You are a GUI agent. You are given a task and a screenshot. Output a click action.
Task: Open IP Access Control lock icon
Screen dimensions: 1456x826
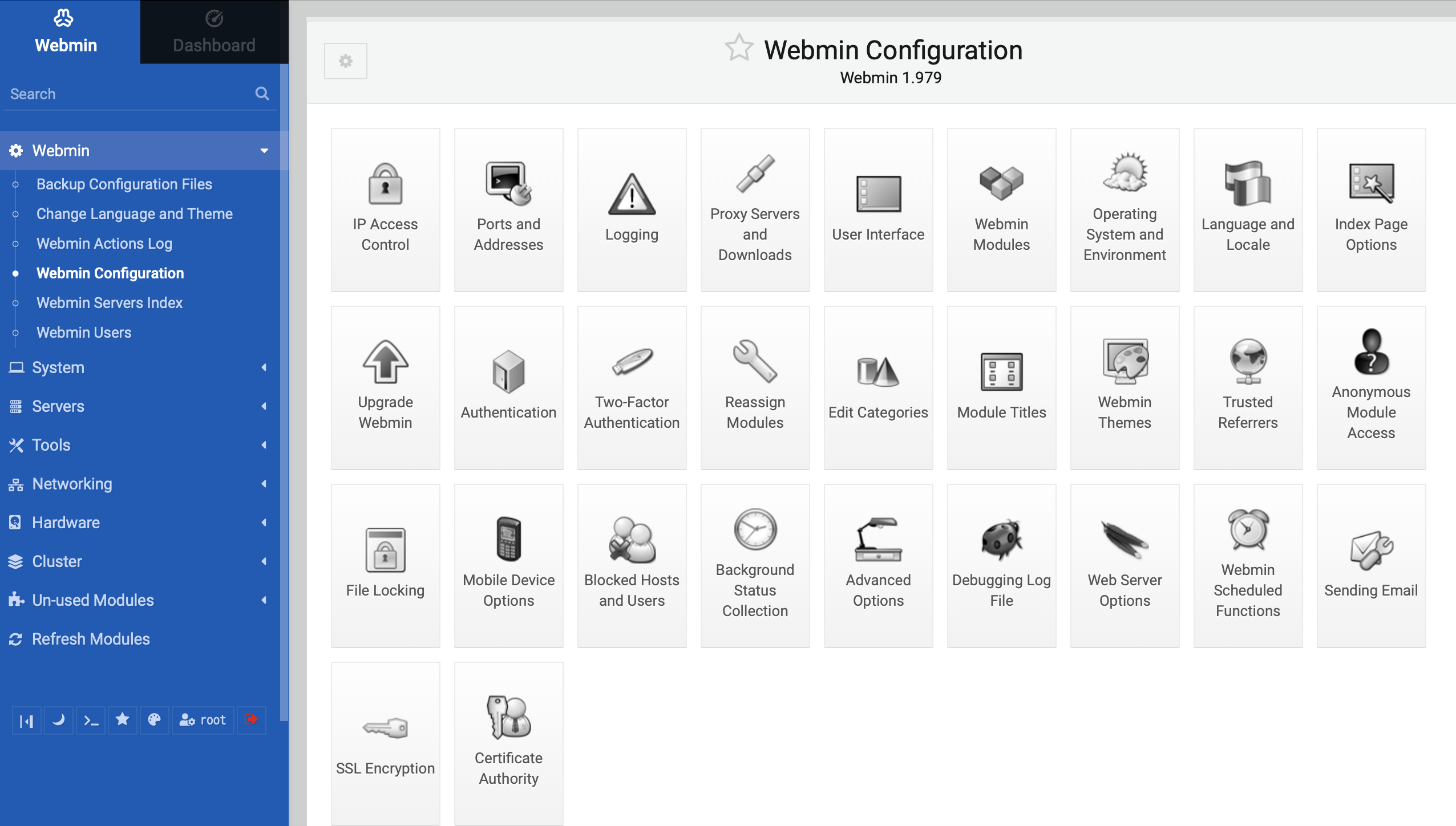pos(385,184)
